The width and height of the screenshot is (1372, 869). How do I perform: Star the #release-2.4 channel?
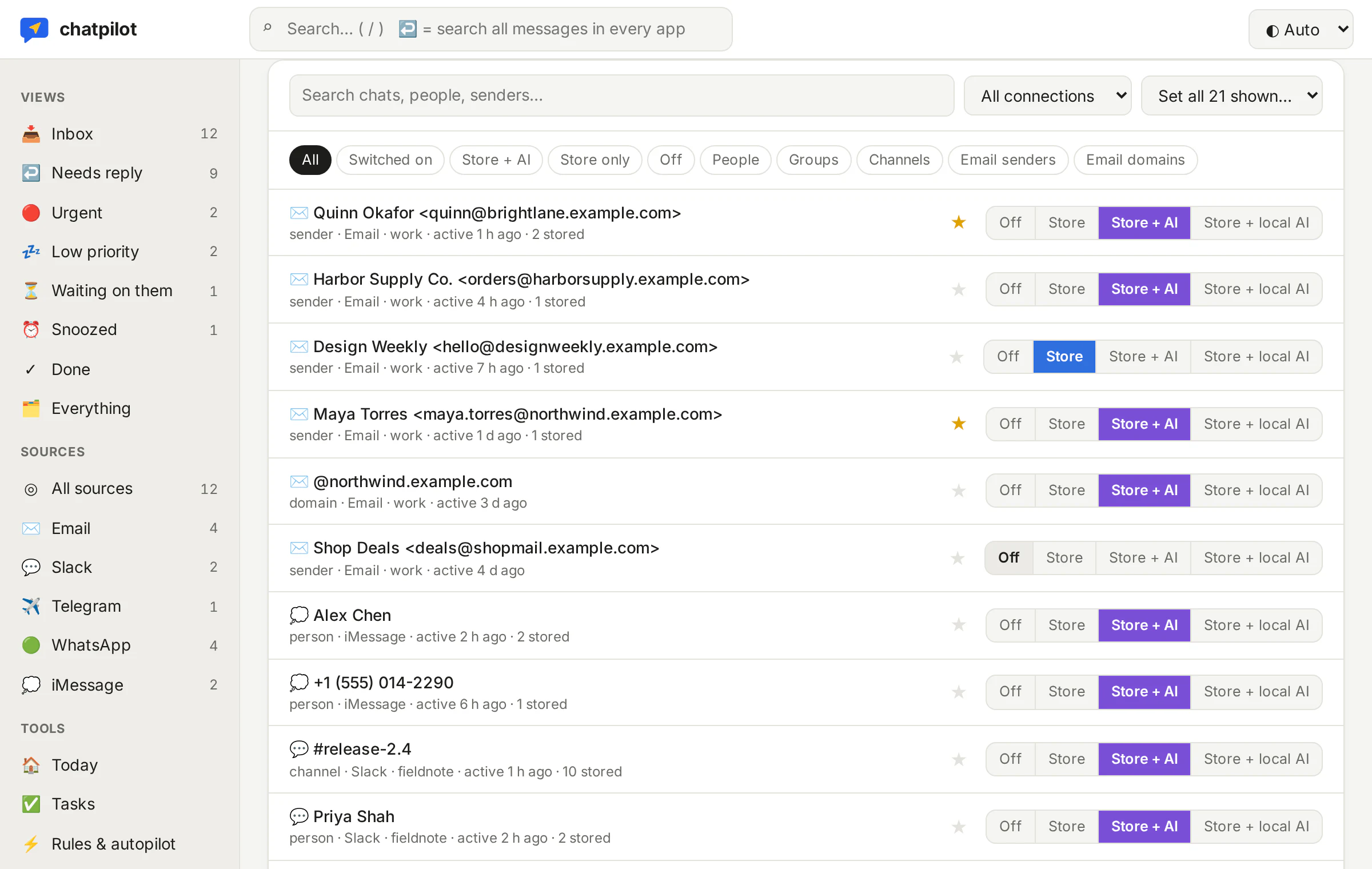(x=959, y=760)
